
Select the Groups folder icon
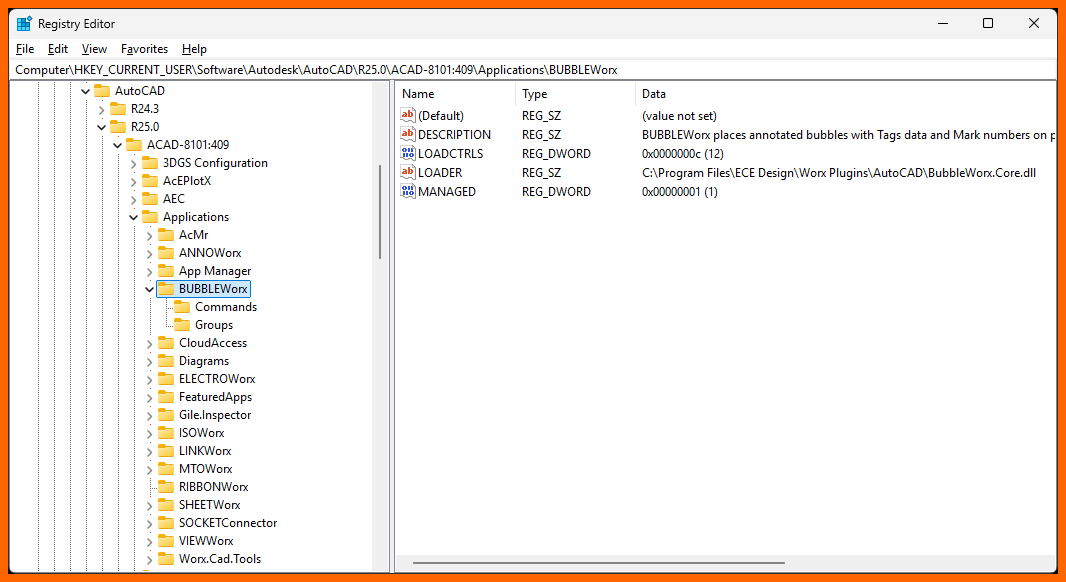(182, 325)
